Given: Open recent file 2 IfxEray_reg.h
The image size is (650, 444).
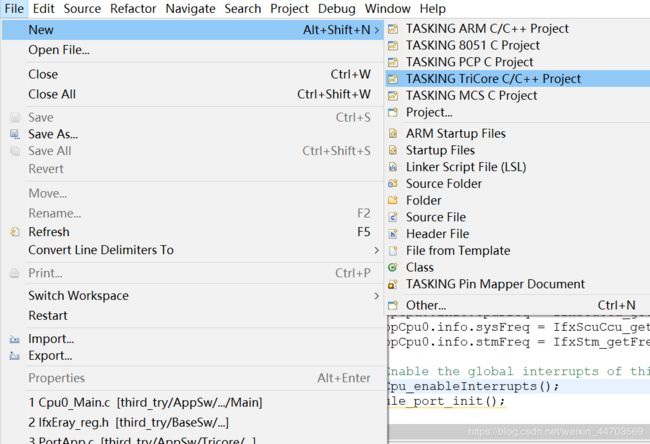Looking at the screenshot, I should click(194, 422).
